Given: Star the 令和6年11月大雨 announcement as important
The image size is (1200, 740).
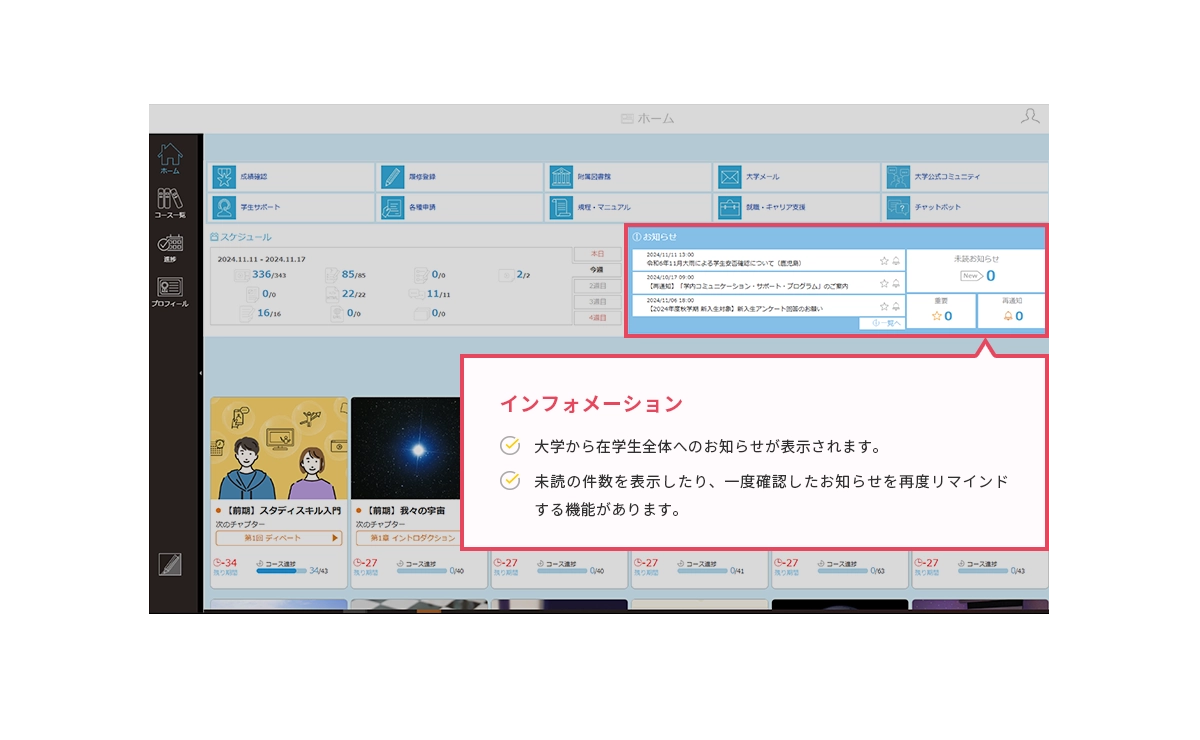Looking at the screenshot, I should point(884,260).
